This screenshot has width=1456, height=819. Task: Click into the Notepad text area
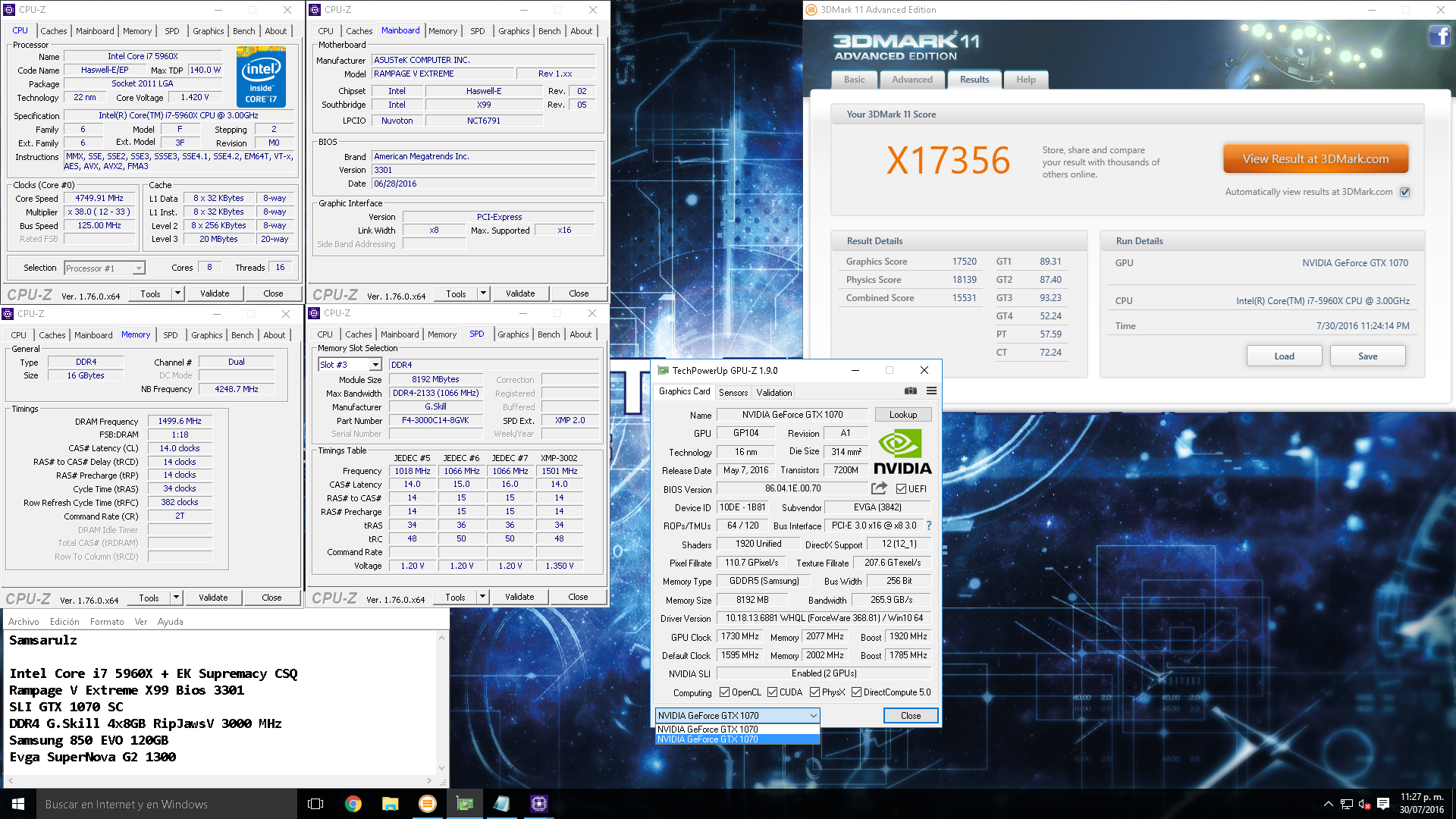[220, 701]
